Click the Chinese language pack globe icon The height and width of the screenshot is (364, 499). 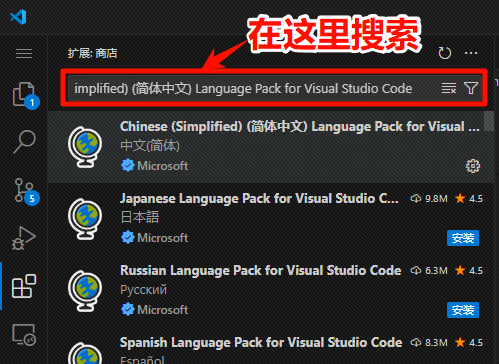pyautogui.click(x=85, y=147)
